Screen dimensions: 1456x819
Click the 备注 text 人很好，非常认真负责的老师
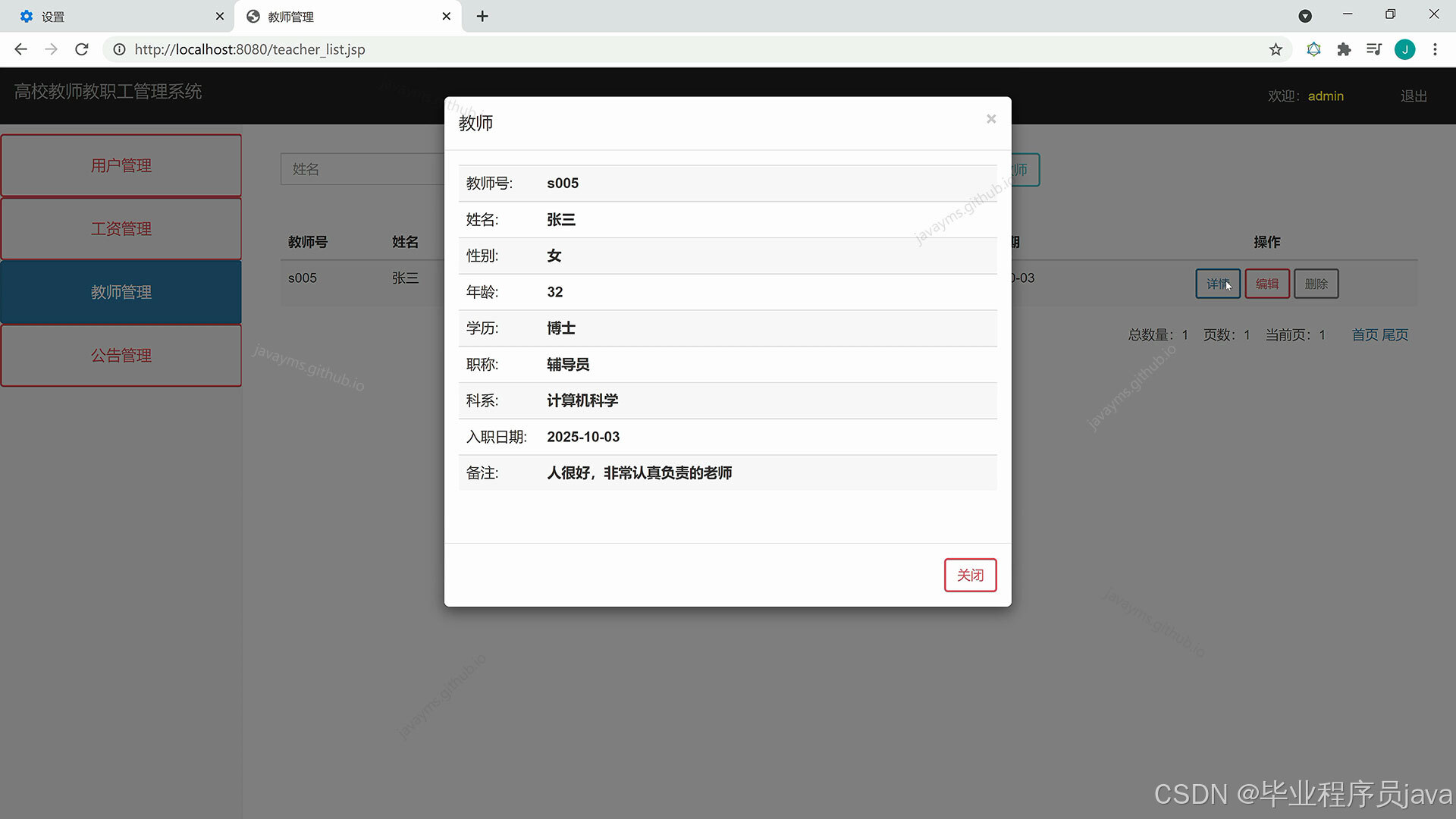[639, 473]
